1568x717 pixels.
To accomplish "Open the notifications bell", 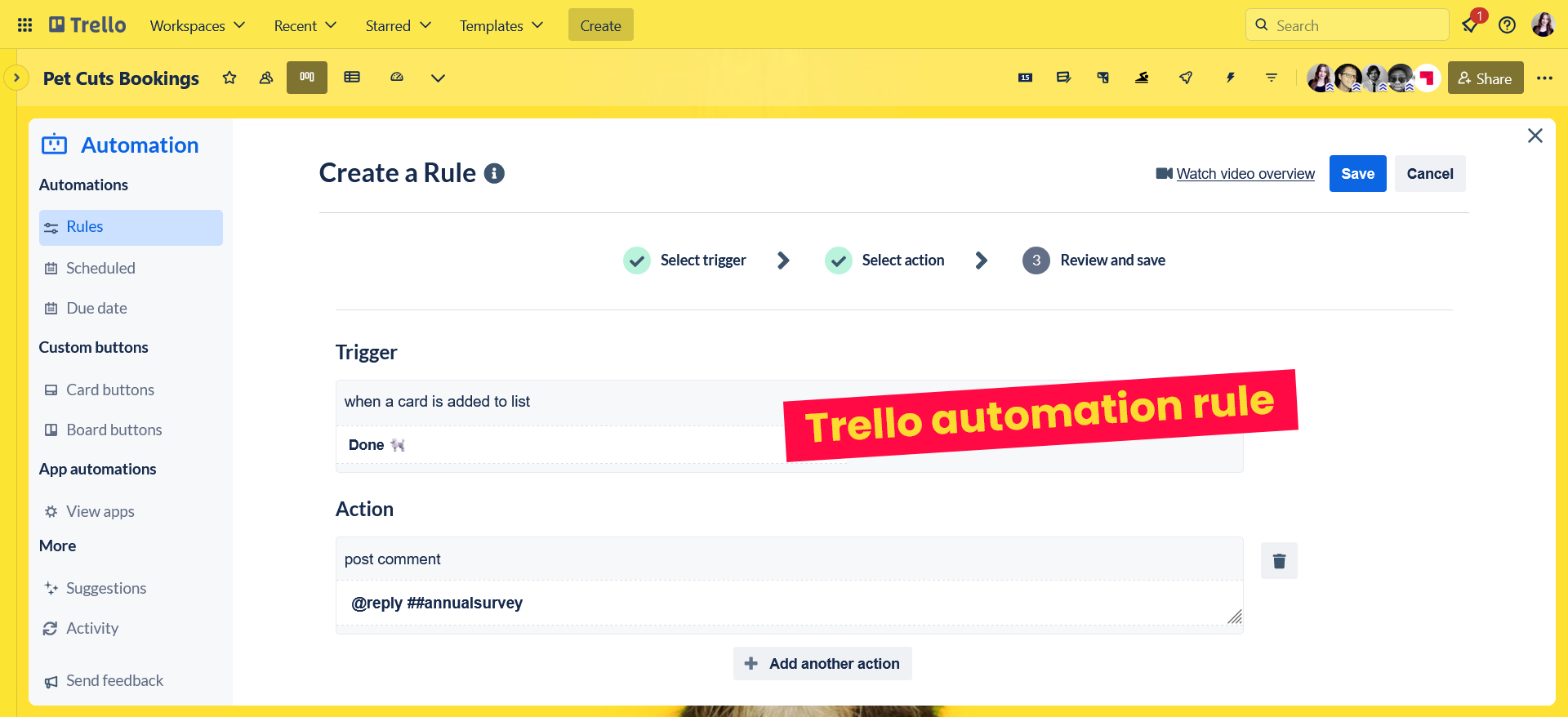I will [x=1470, y=25].
